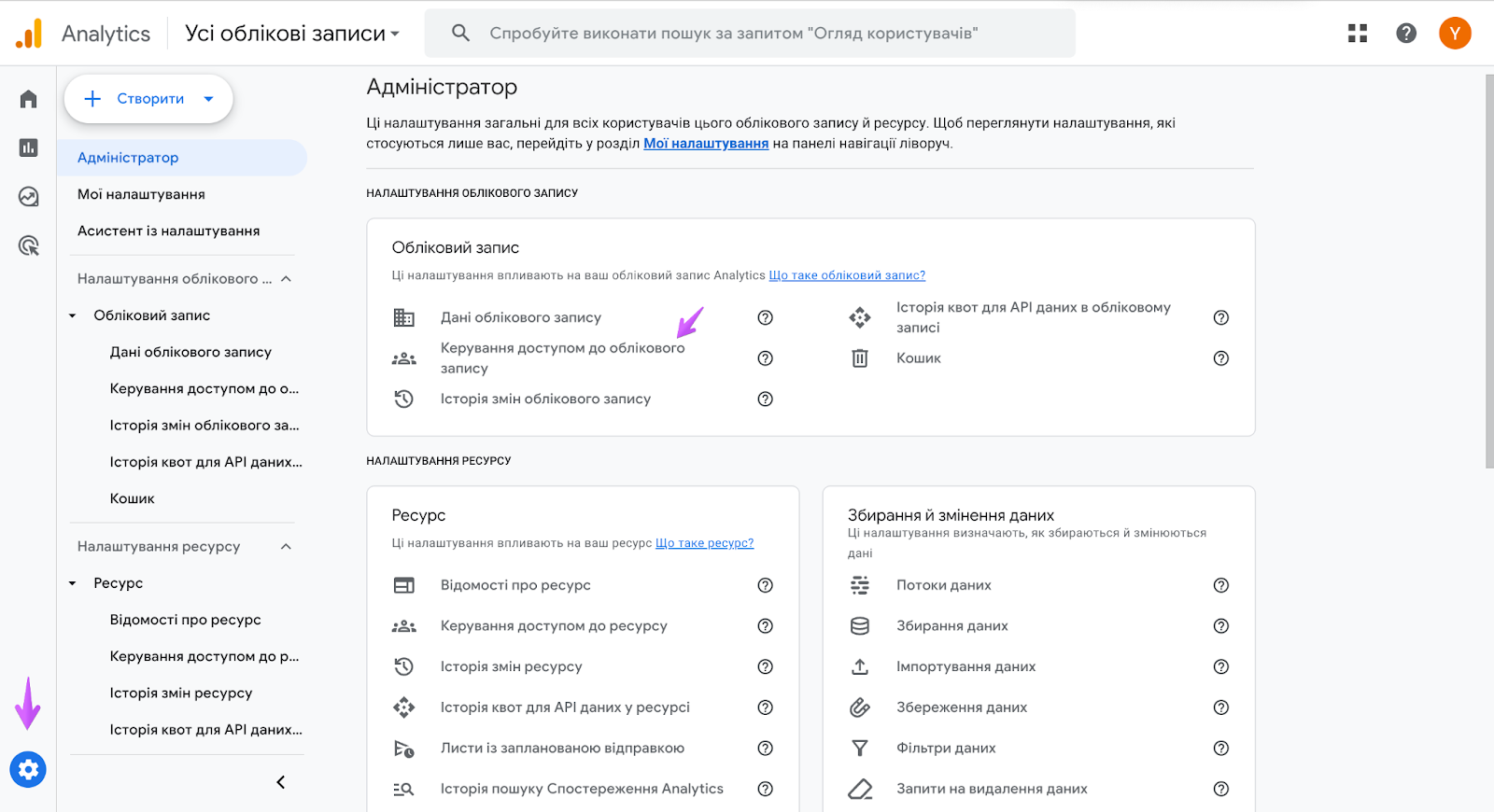Click the Кошик trash bin icon
Image resolution: width=1494 pixels, height=812 pixels.
[860, 358]
